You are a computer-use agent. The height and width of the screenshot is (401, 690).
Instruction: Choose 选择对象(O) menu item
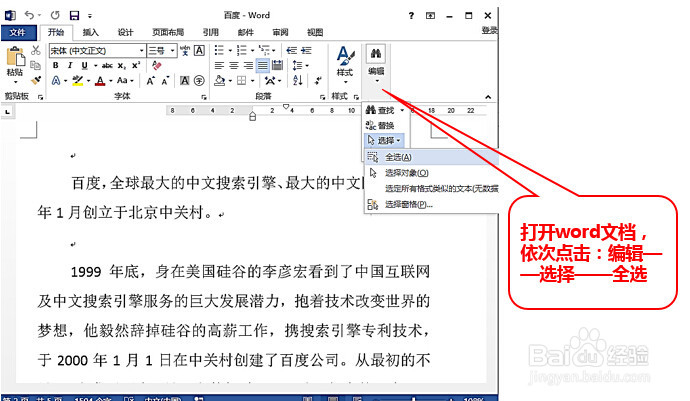(x=431, y=173)
